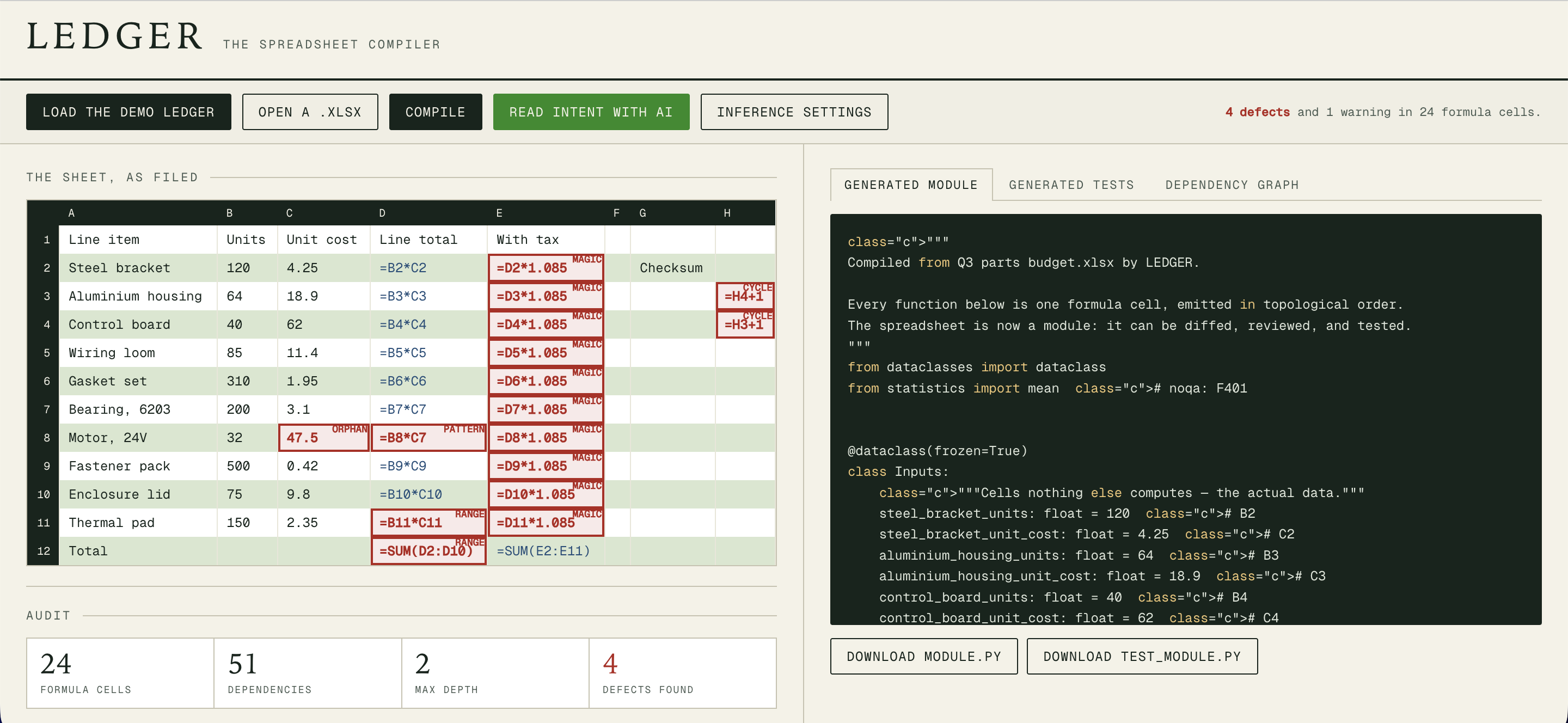The height and width of the screenshot is (723, 1568).
Task: Select the =D8*1.085 formula cell
Action: (546, 438)
